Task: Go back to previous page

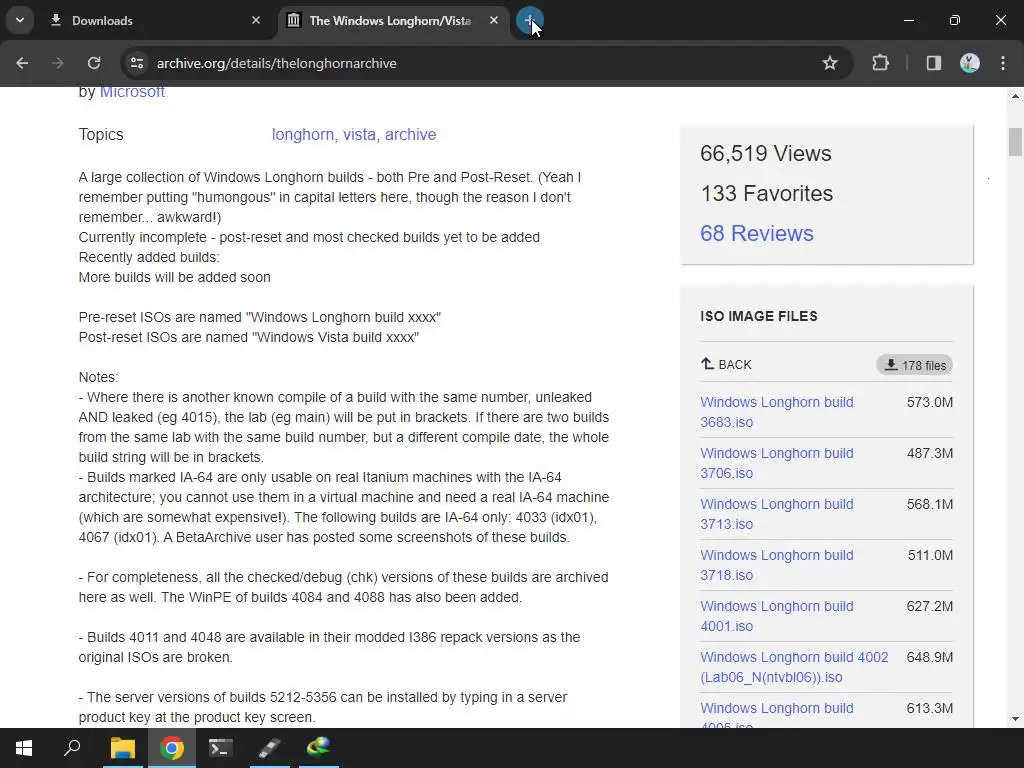Action: 22,63
